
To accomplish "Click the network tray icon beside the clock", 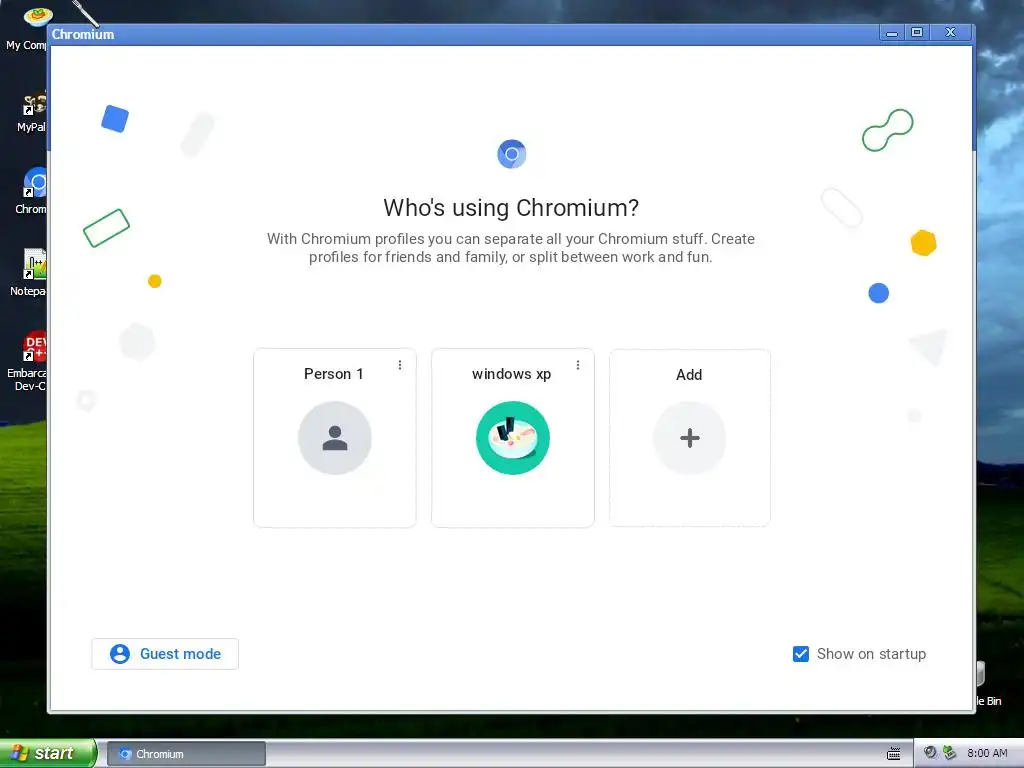I will pyautogui.click(x=950, y=753).
